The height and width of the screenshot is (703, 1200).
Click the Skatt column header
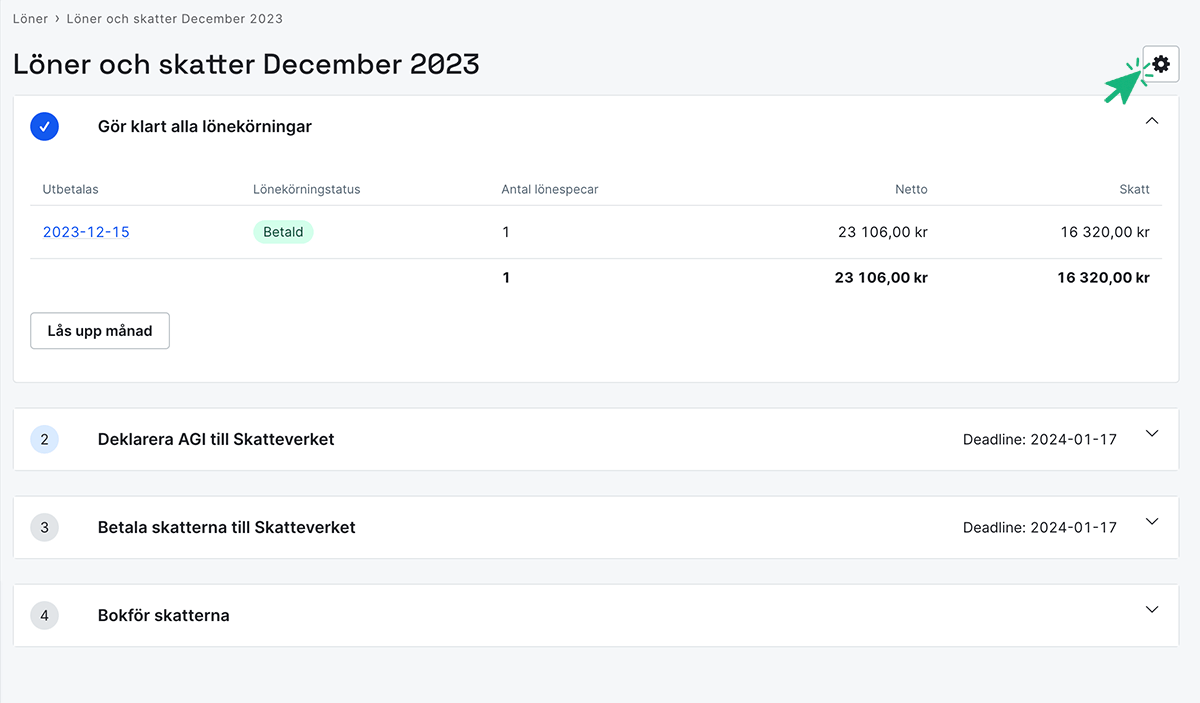click(1134, 189)
